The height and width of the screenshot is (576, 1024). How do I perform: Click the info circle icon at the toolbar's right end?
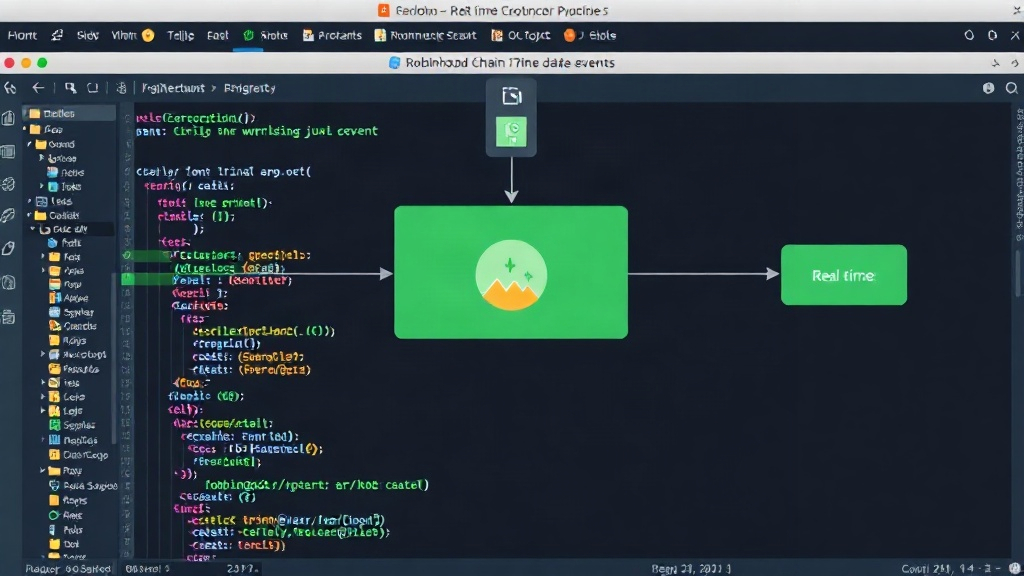pyautogui.click(x=988, y=88)
